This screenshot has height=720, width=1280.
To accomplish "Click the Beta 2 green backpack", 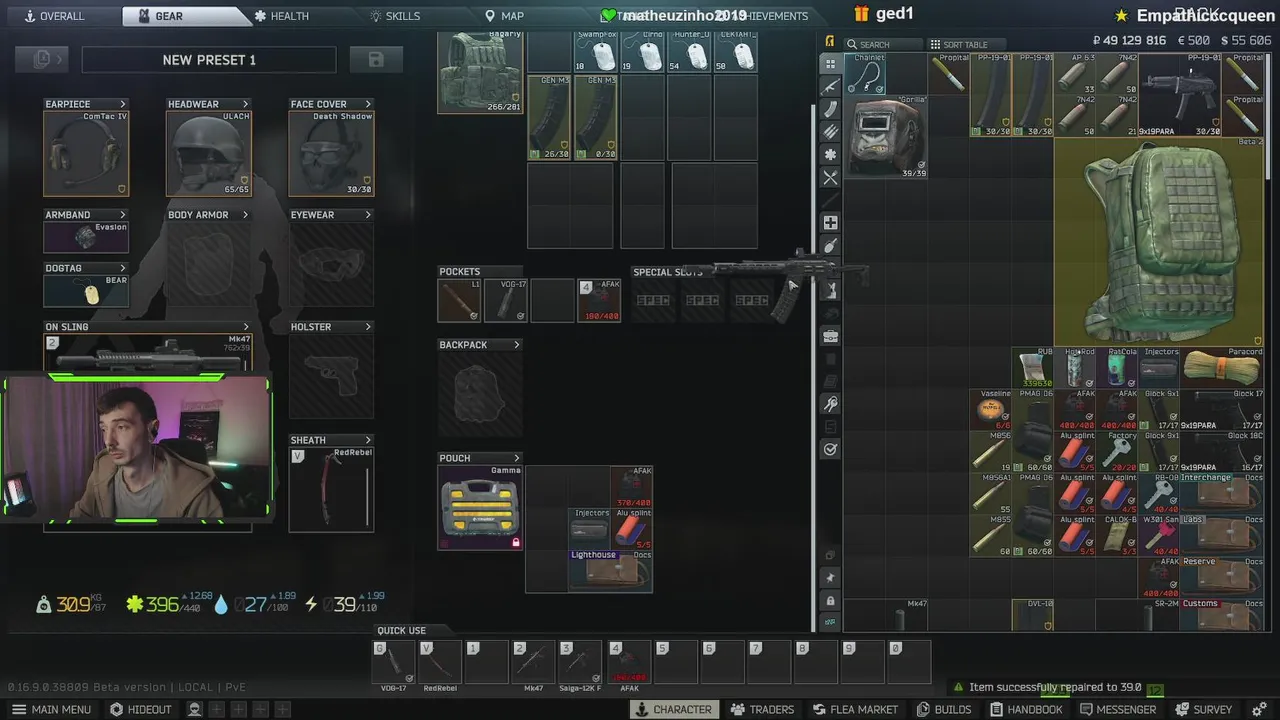I will point(1159,242).
